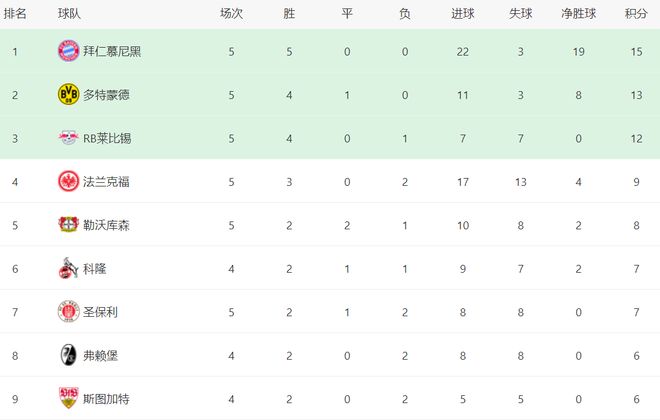Select the RB莱比锡 team name
Viewport: 660px width, 420px height.
[107, 138]
